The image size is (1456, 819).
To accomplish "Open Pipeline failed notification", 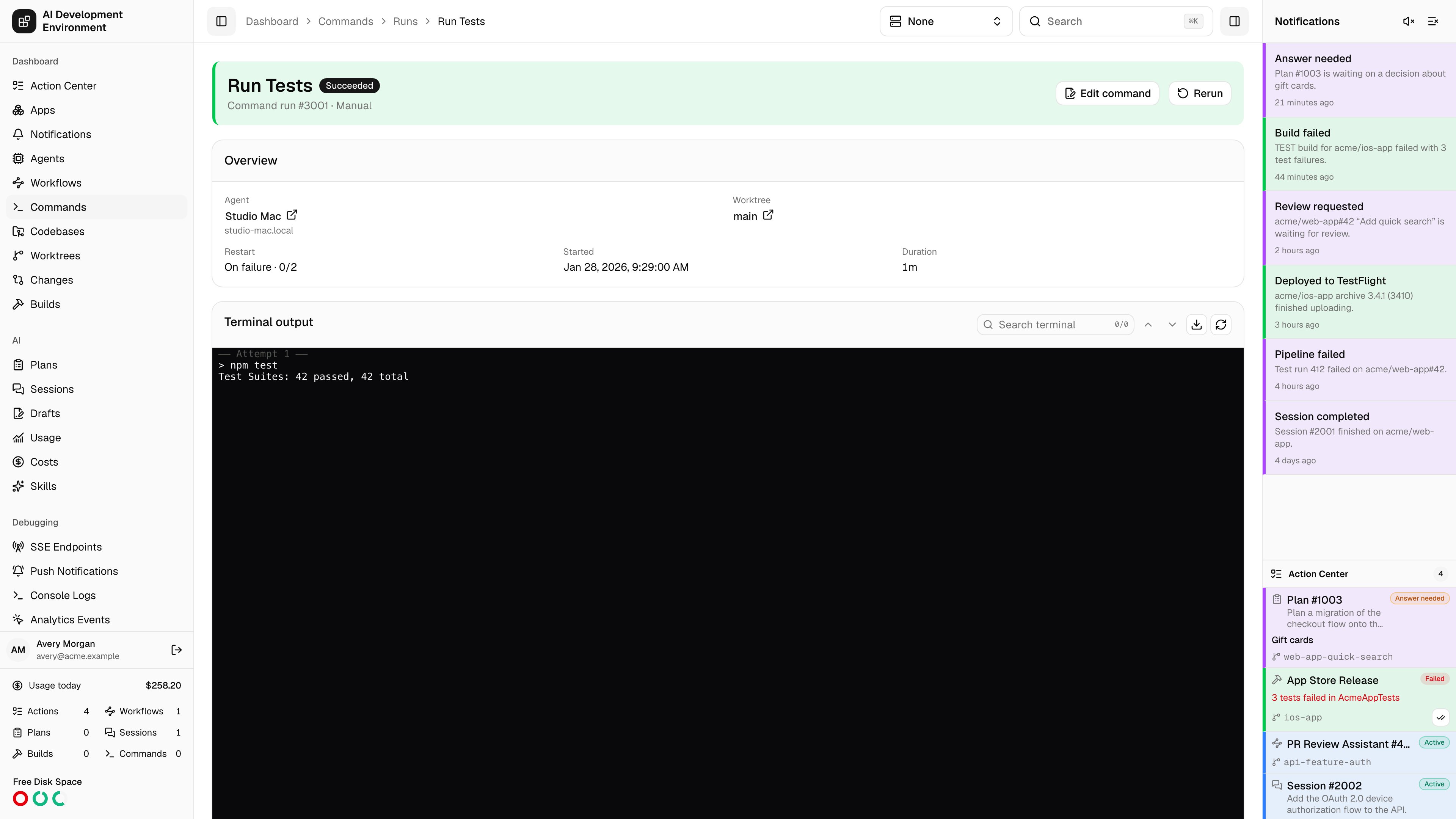I will [x=1359, y=370].
